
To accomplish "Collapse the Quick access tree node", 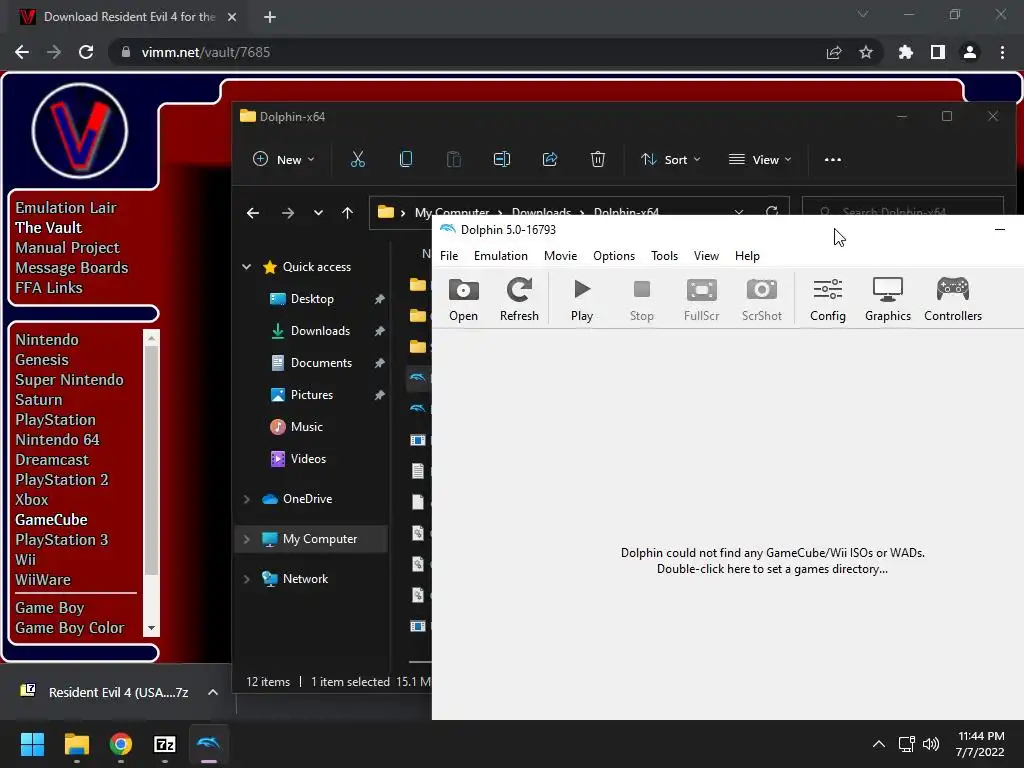I will click(247, 266).
